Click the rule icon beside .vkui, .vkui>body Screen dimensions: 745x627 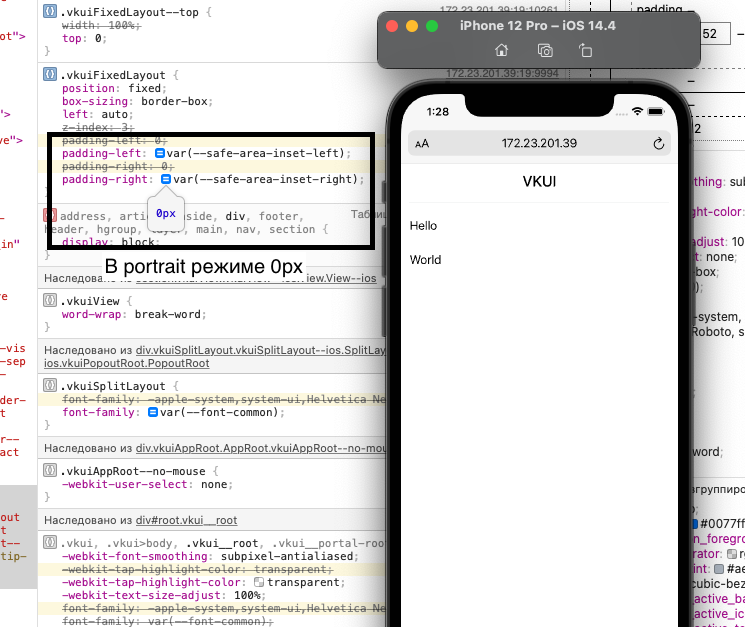49,542
